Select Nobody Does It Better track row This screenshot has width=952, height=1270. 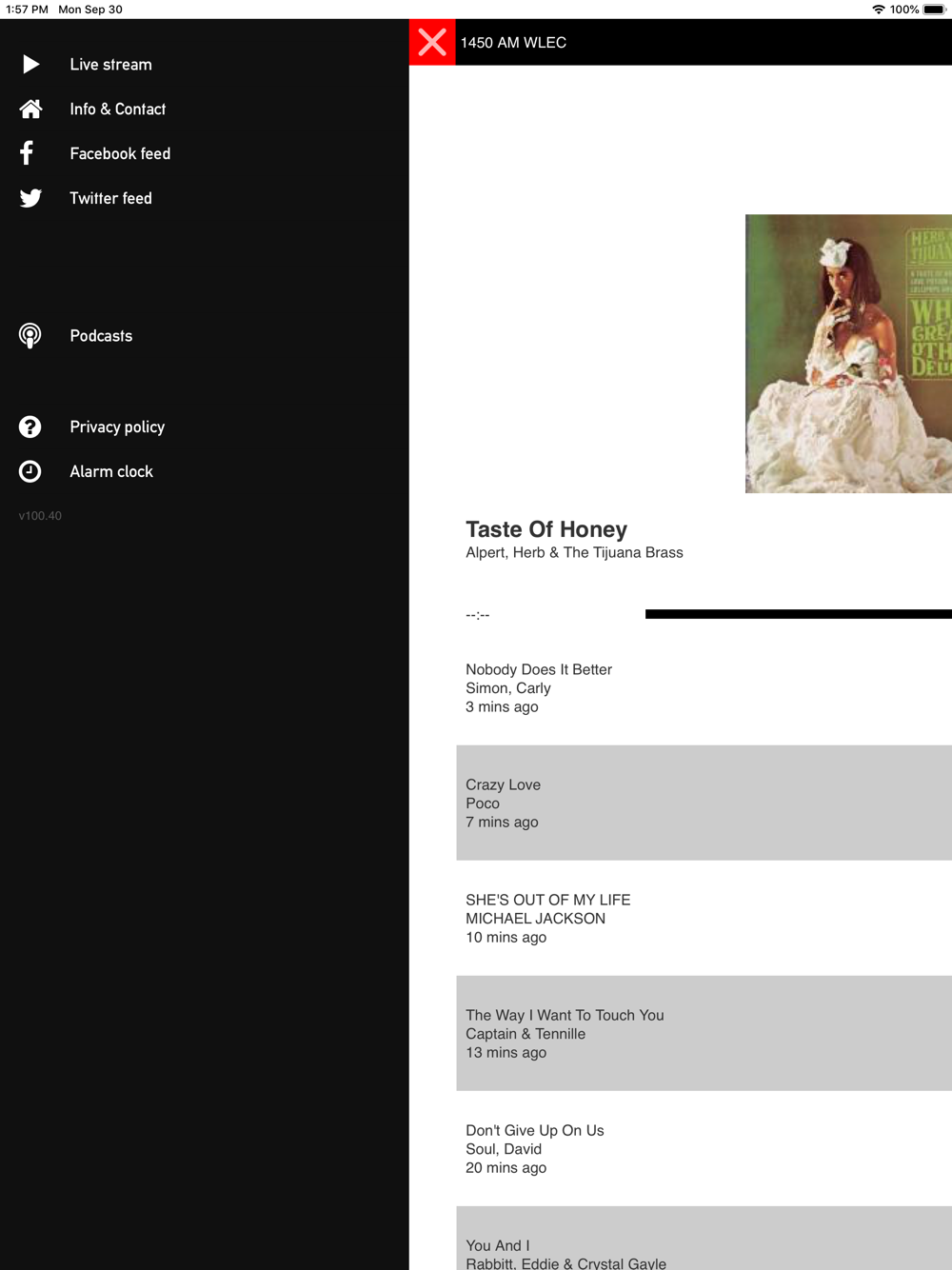tap(704, 687)
